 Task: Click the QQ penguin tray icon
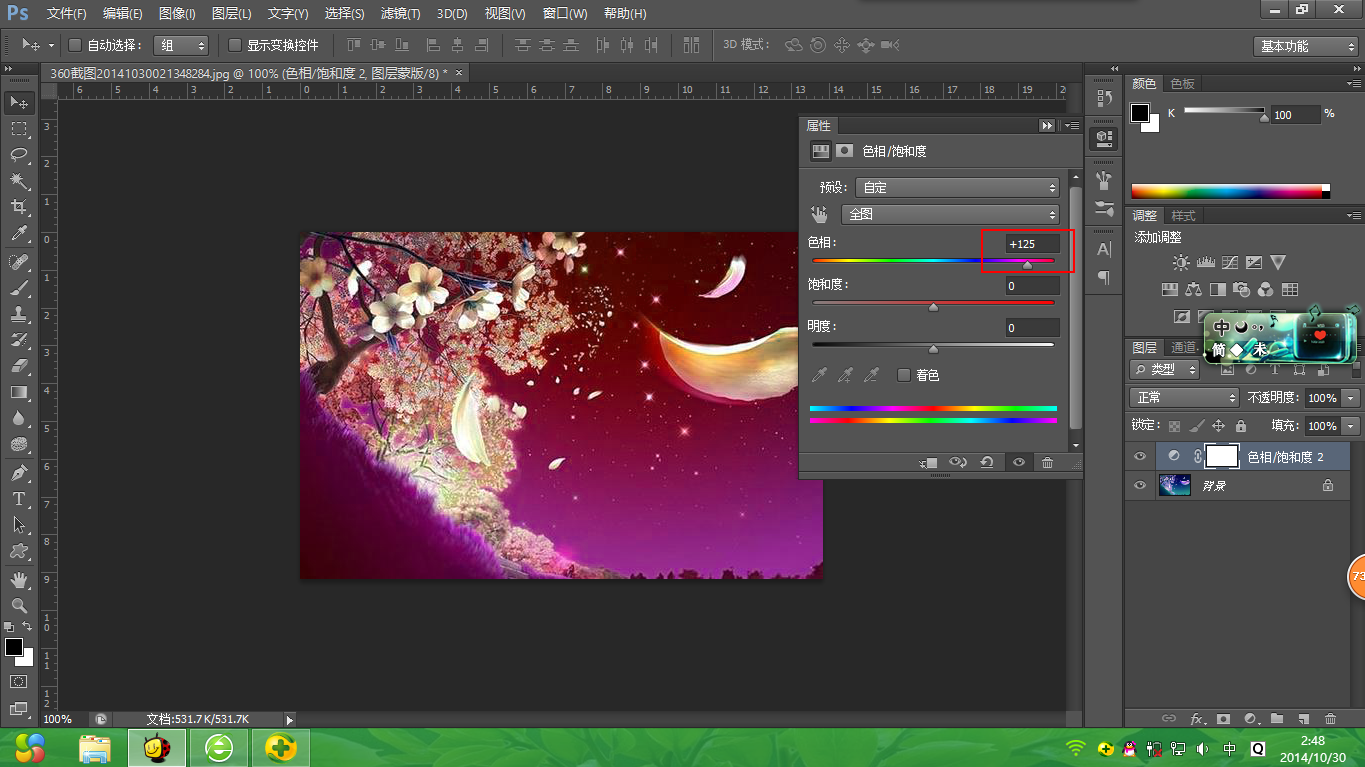(1131, 748)
